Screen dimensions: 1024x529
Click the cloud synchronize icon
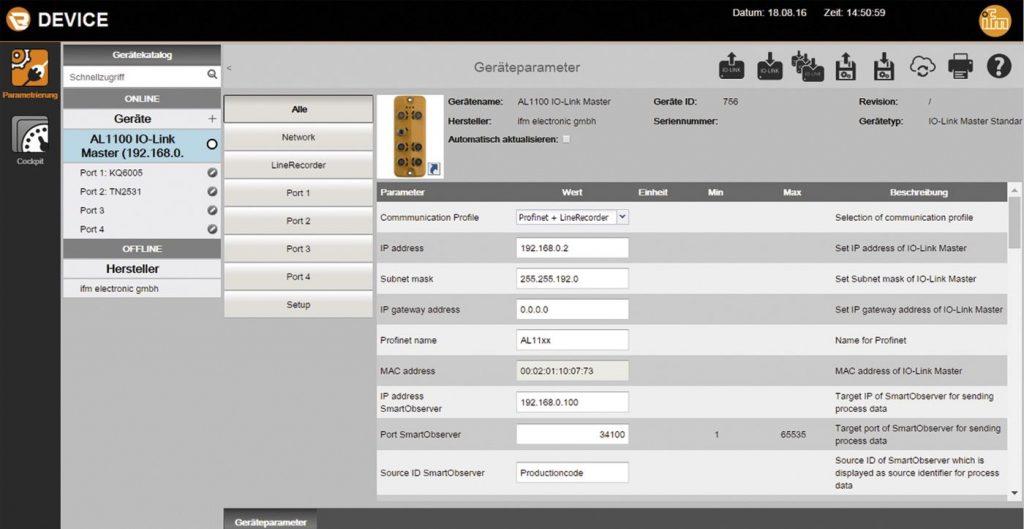pyautogui.click(x=922, y=66)
